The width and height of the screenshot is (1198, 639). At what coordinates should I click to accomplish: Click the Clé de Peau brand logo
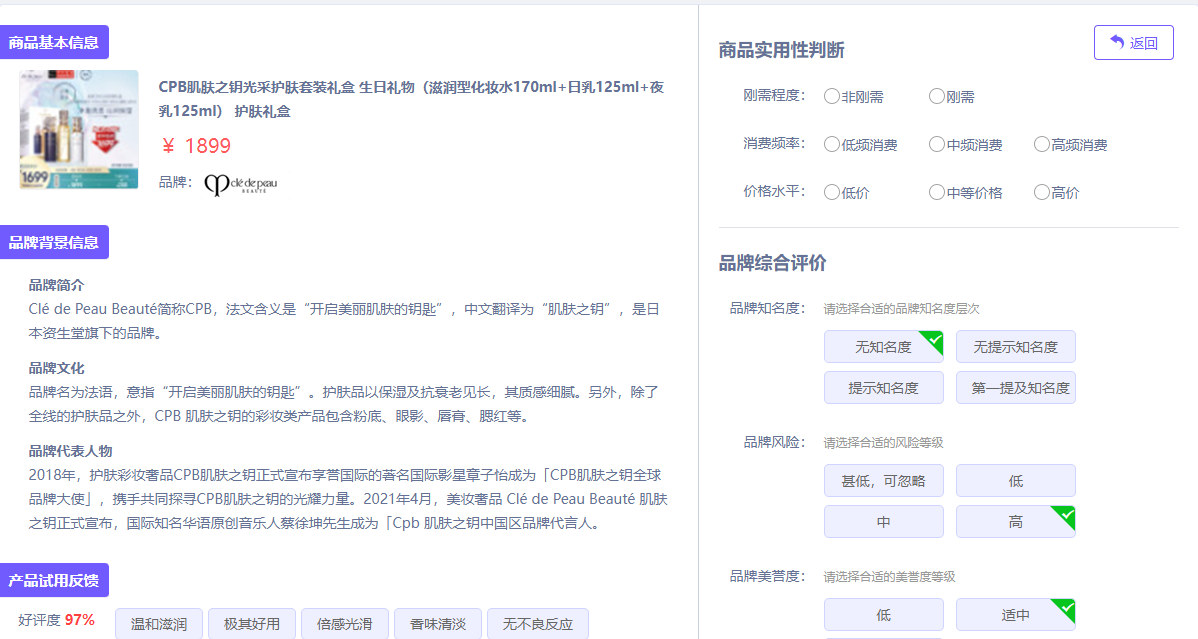(x=241, y=184)
